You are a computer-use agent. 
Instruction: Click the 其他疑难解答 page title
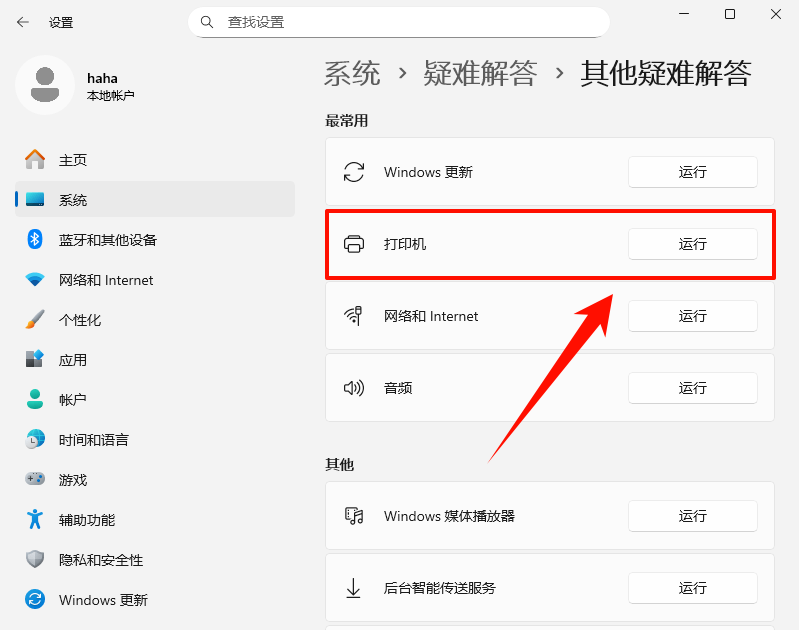pyautogui.click(x=665, y=73)
